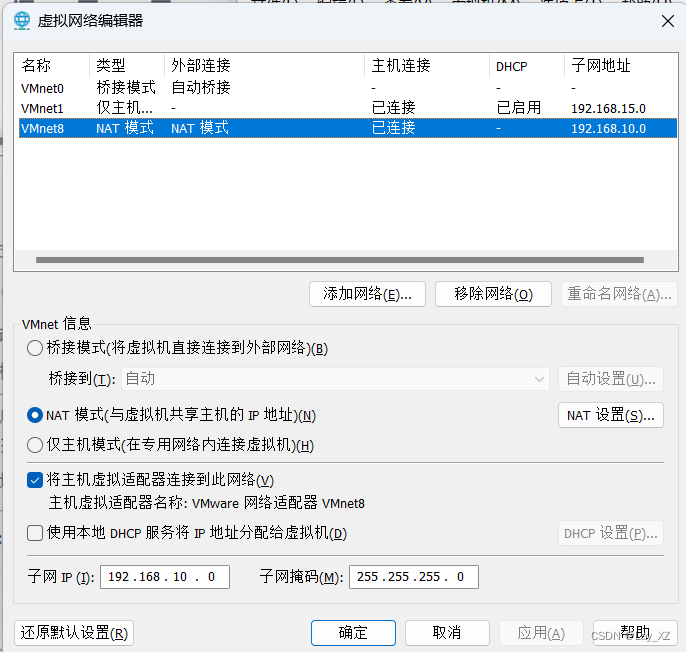Open the 桥接到 dropdown showing 自动
Screen dimensions: 686x652
(335, 379)
